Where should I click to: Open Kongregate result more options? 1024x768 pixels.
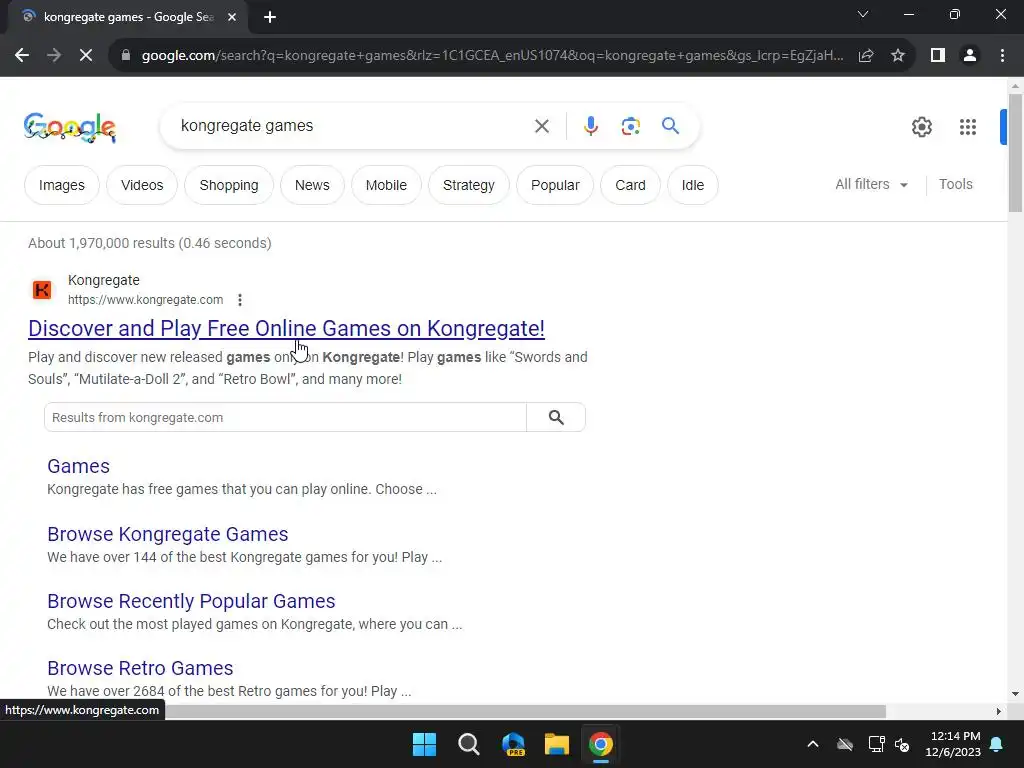click(240, 300)
